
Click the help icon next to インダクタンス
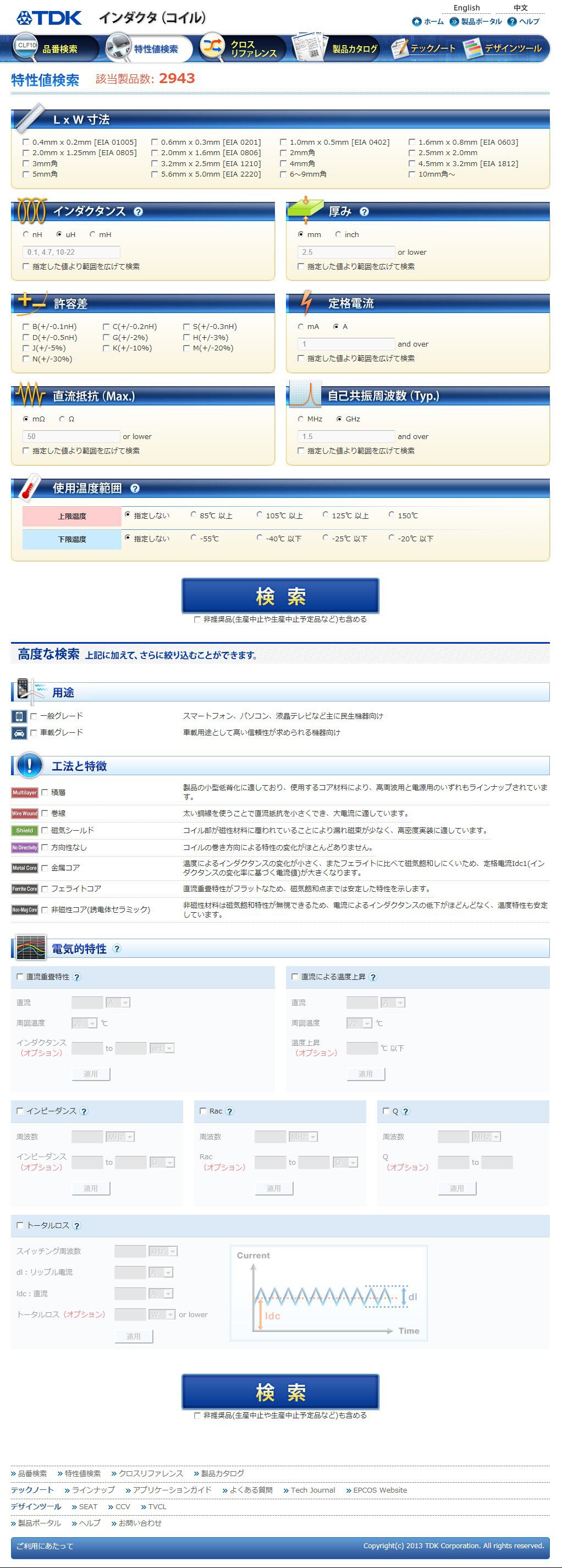pos(138,212)
